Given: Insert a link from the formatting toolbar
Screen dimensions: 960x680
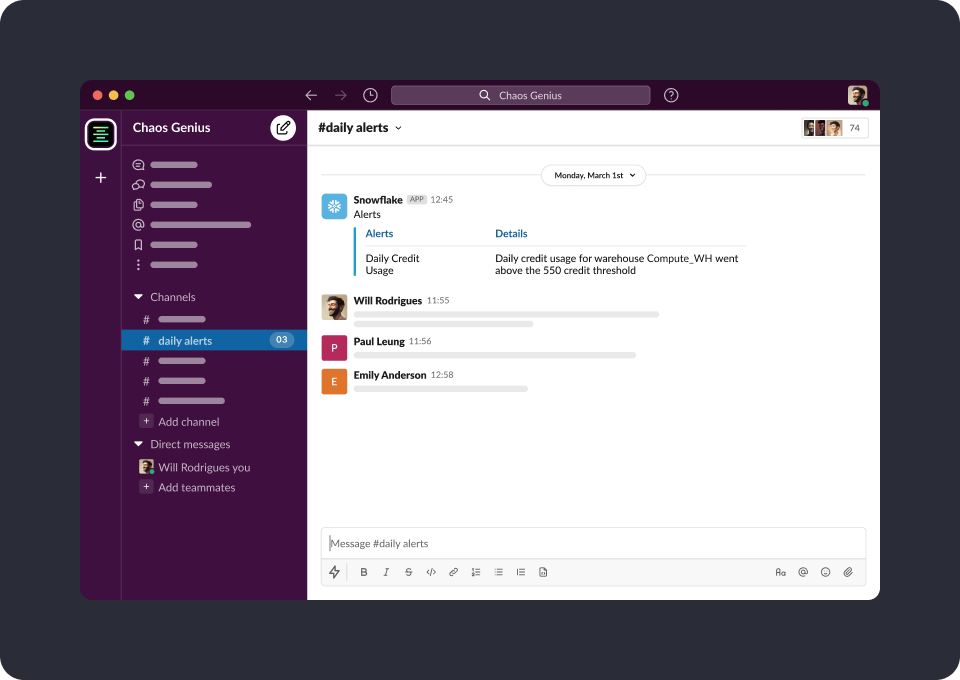Looking at the screenshot, I should (x=453, y=571).
